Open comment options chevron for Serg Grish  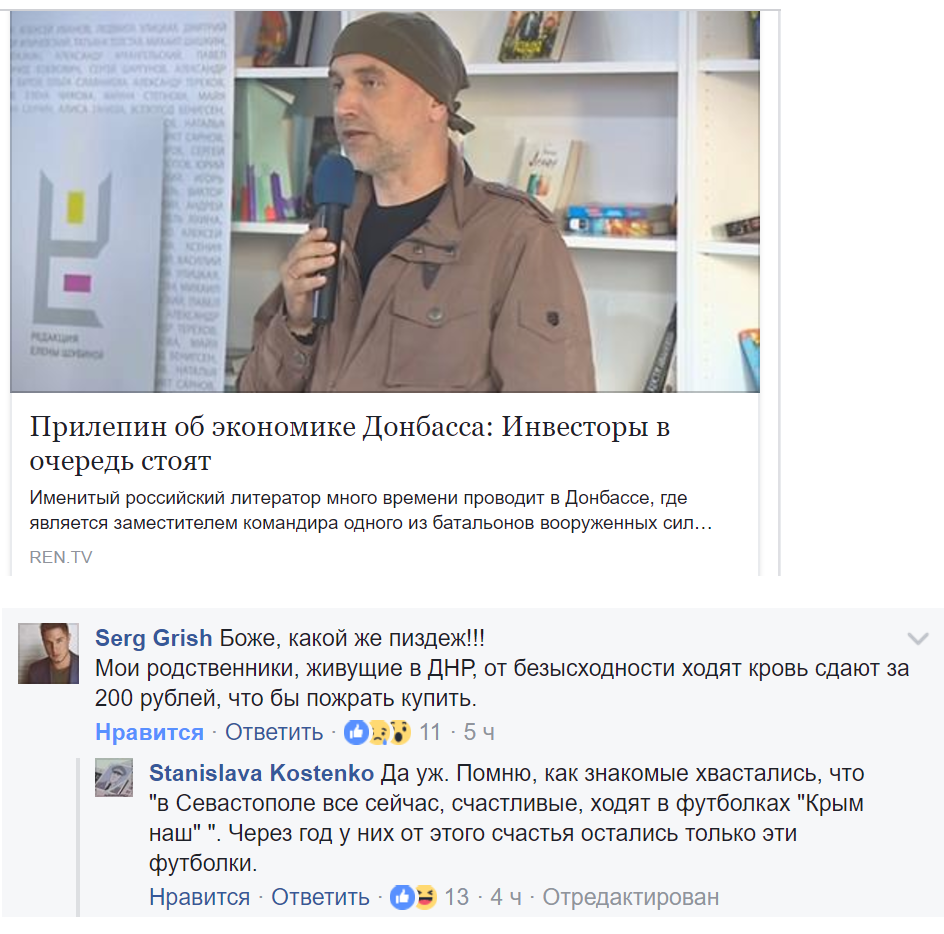coord(918,638)
